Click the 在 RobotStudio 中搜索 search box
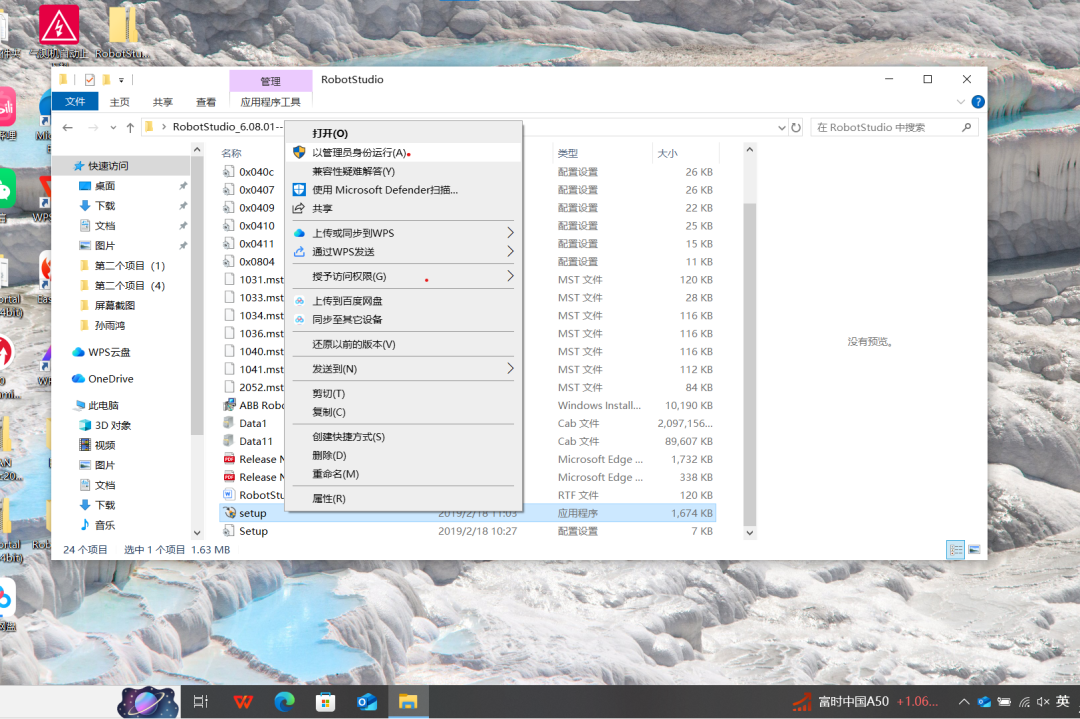Viewport: 1080px width, 719px height. coord(885,128)
